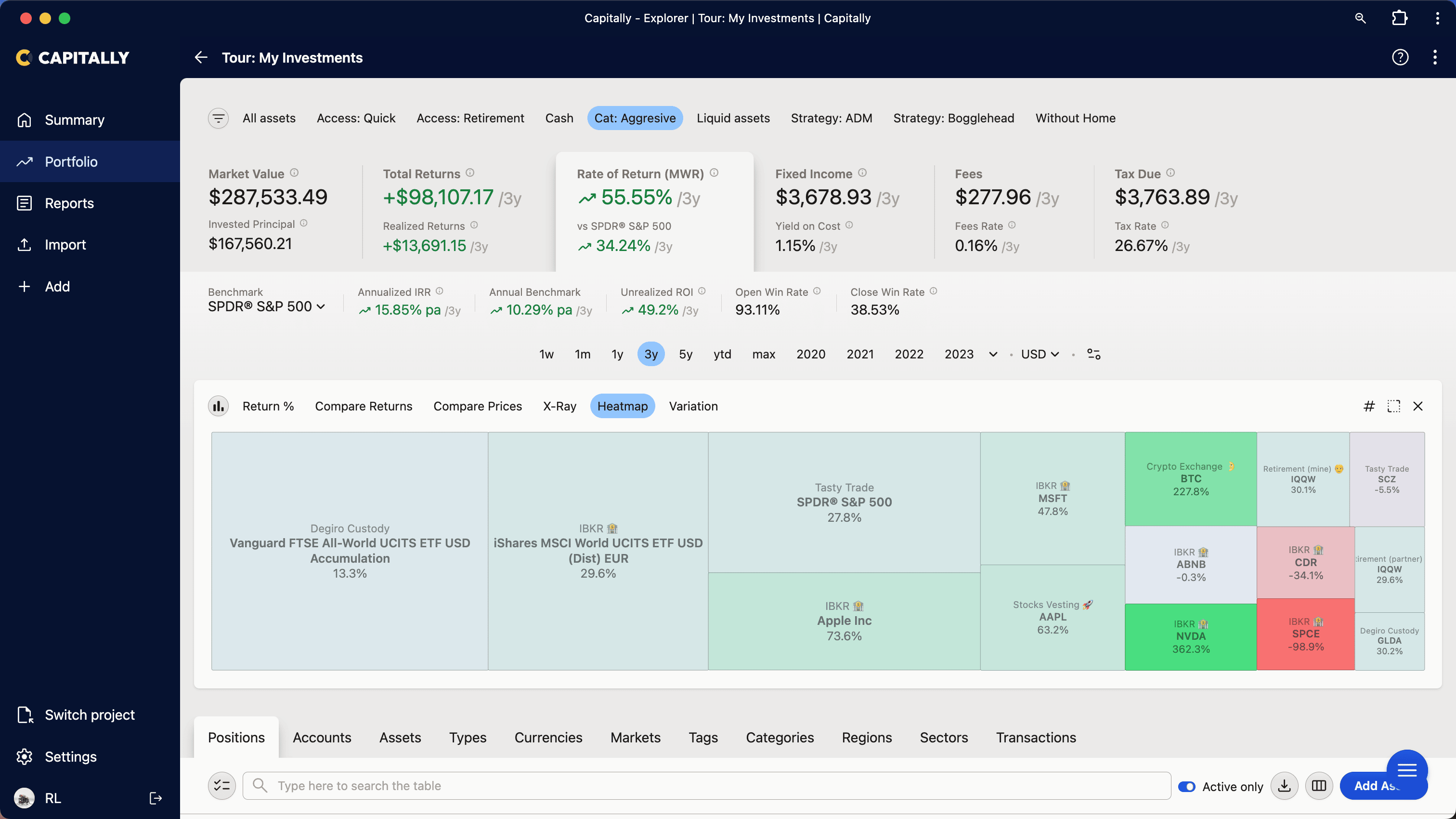The height and width of the screenshot is (819, 1456).
Task: Toggle the Active only switch
Action: click(1186, 787)
